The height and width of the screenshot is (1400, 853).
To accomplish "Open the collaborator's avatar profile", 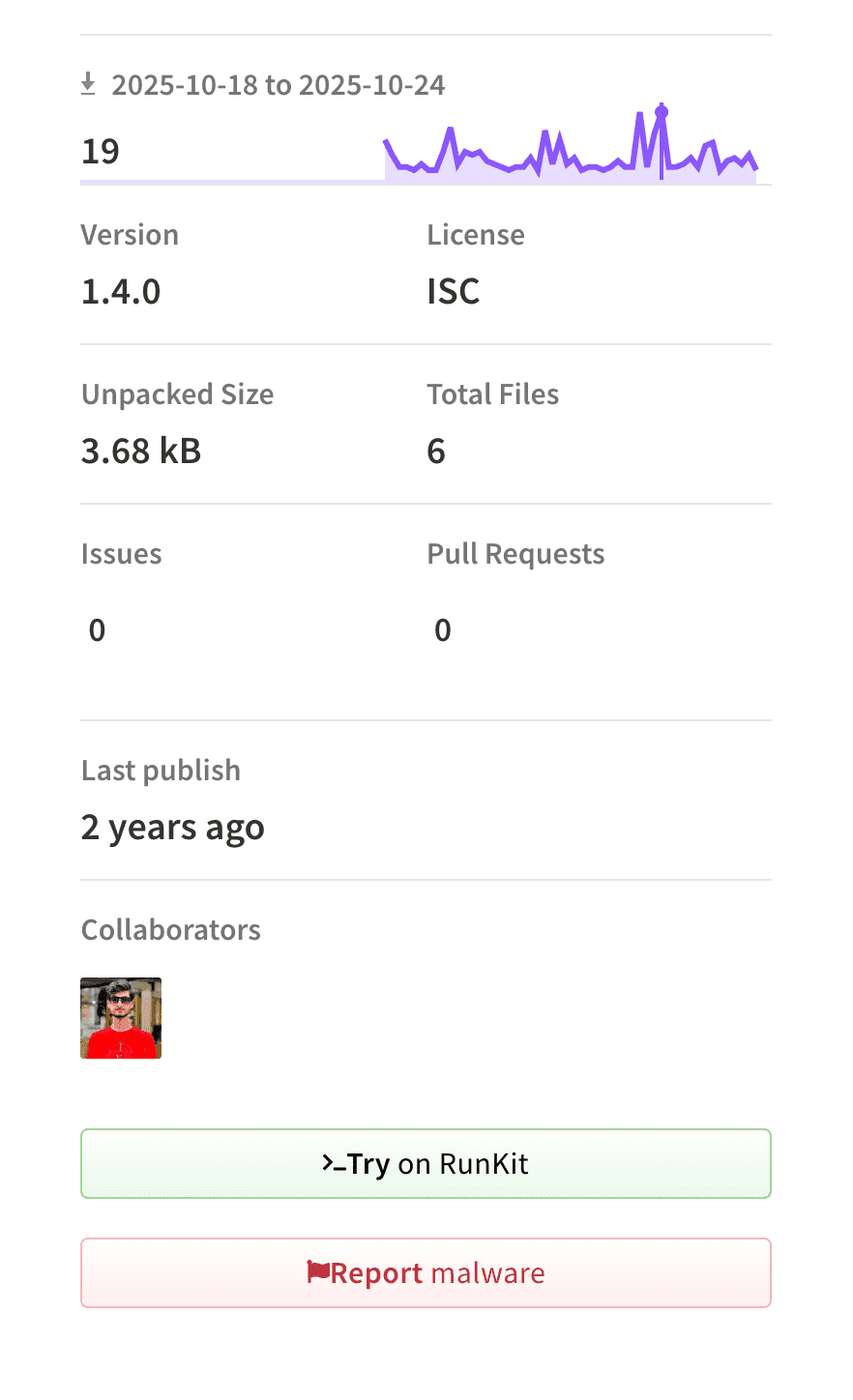I will click(x=121, y=1018).
